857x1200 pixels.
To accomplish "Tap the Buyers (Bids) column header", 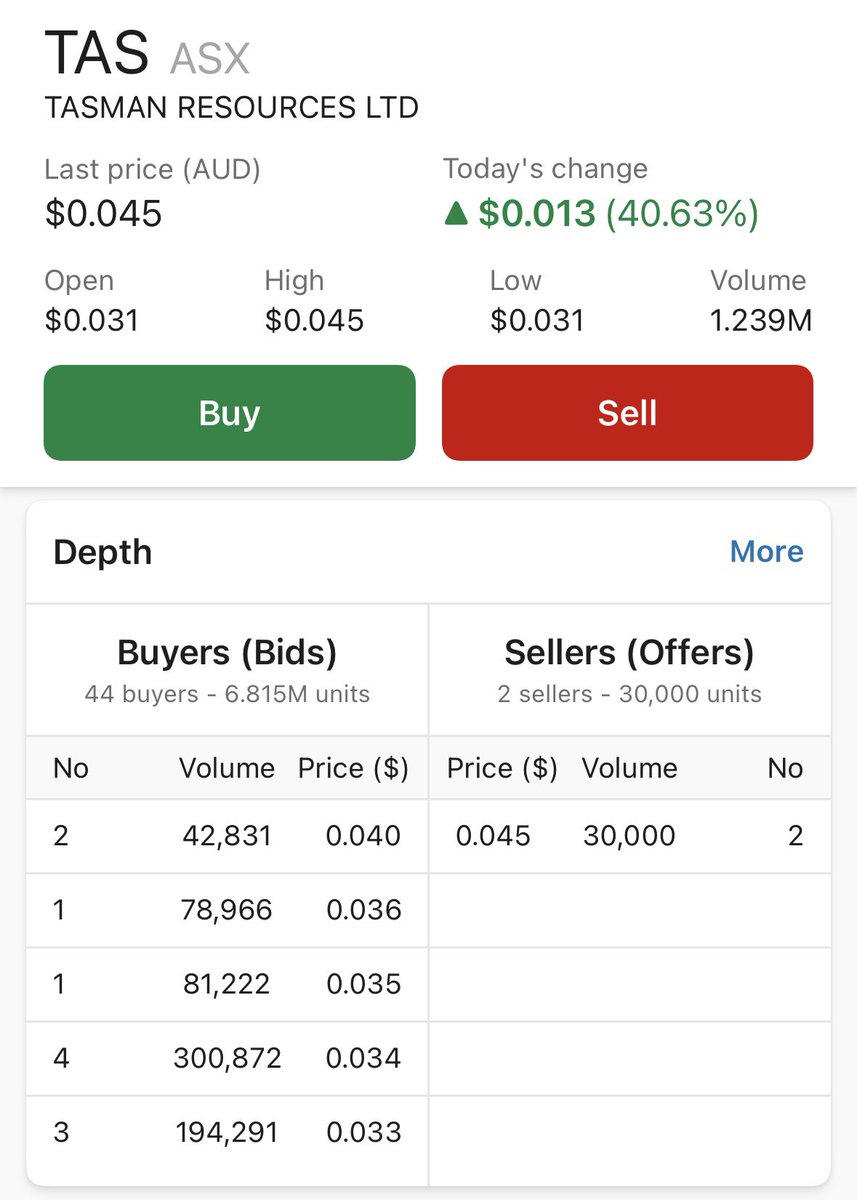I will point(227,652).
